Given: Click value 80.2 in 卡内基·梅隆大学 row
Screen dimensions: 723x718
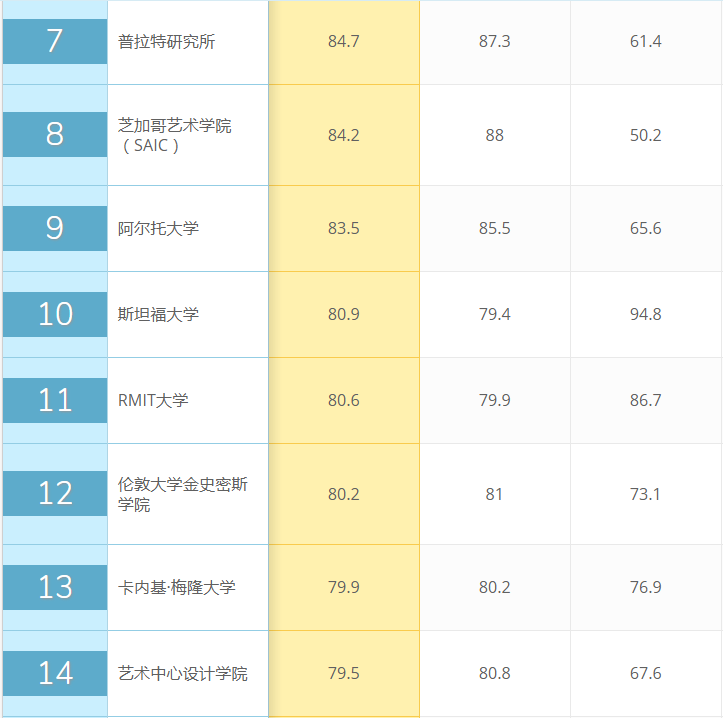Looking at the screenshot, I should click(495, 587).
